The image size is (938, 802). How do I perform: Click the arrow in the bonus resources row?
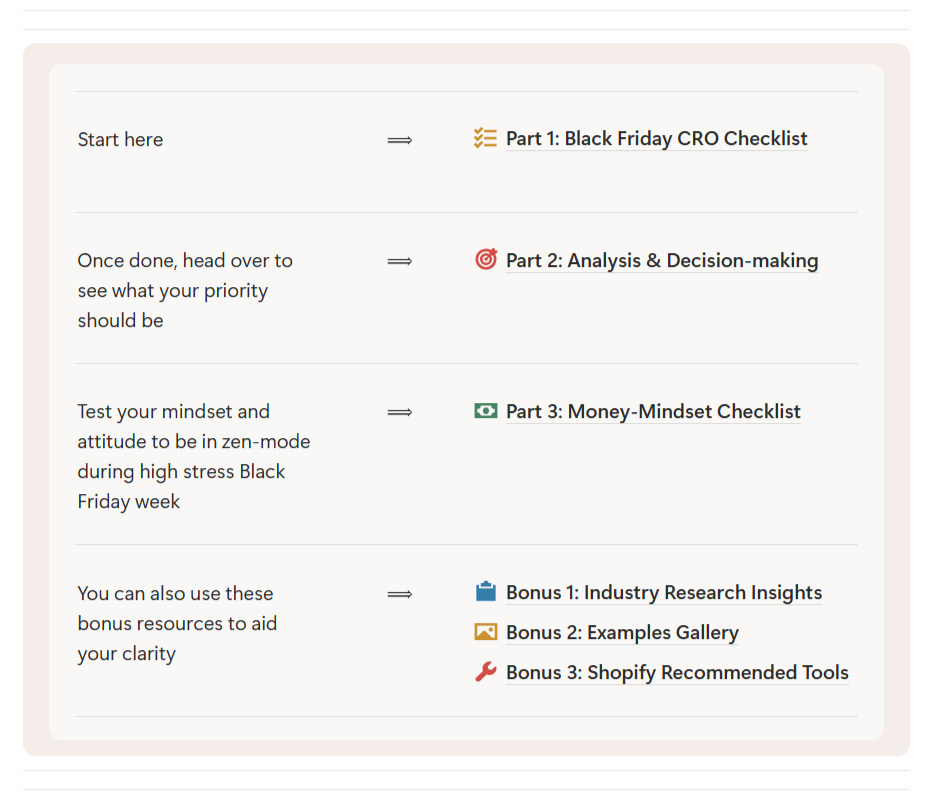coord(400,594)
